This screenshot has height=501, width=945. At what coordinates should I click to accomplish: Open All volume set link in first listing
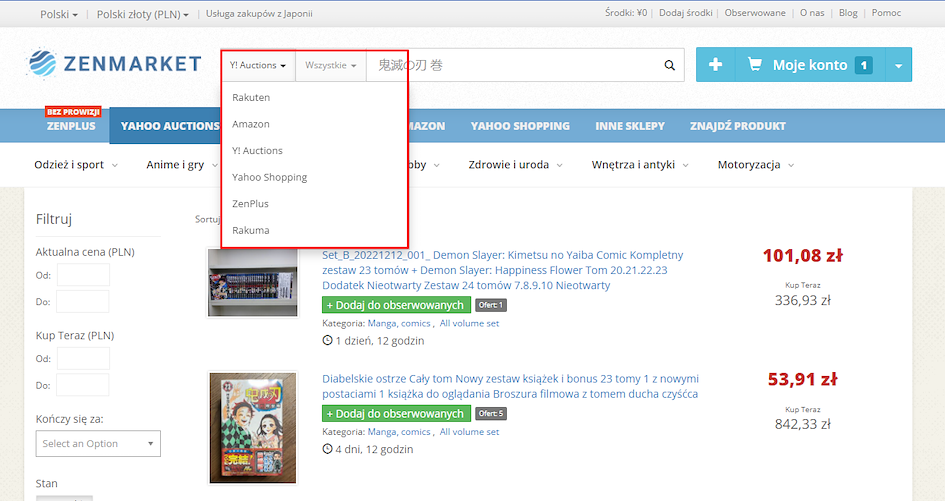click(x=469, y=323)
